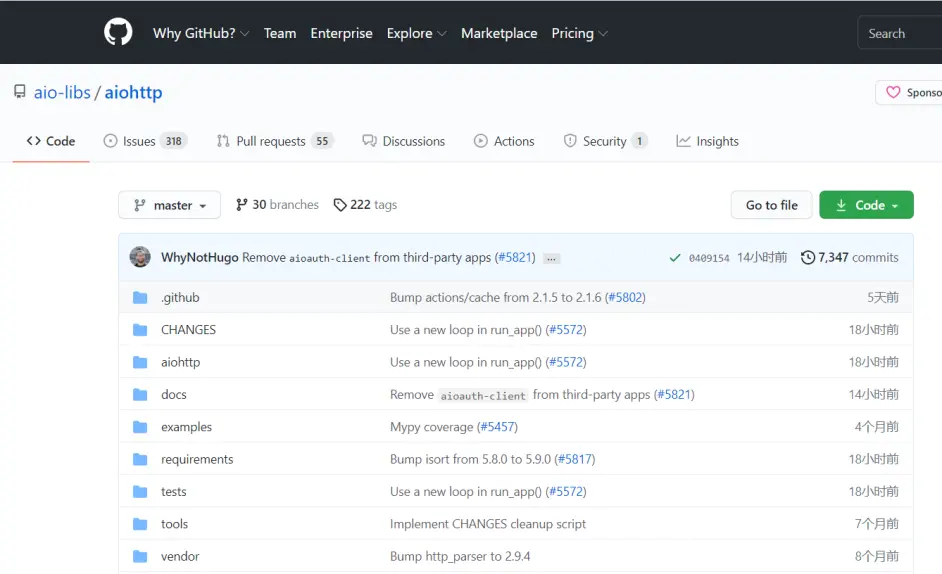Click the folder icon beside requirements

[x=140, y=460]
